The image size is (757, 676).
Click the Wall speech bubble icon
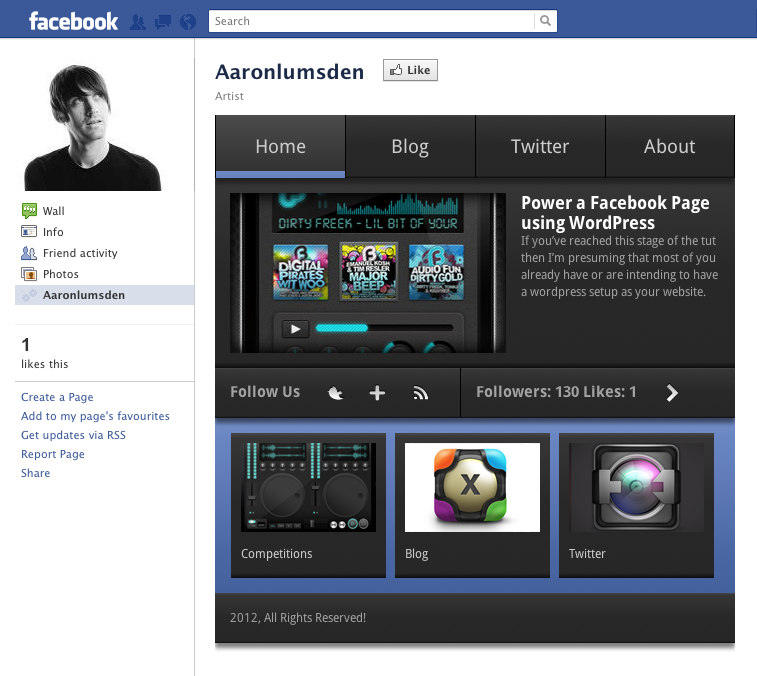click(29, 211)
